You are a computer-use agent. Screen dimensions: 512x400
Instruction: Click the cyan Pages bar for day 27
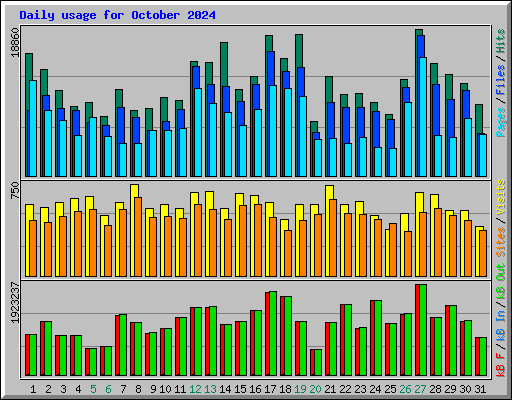tap(423, 117)
